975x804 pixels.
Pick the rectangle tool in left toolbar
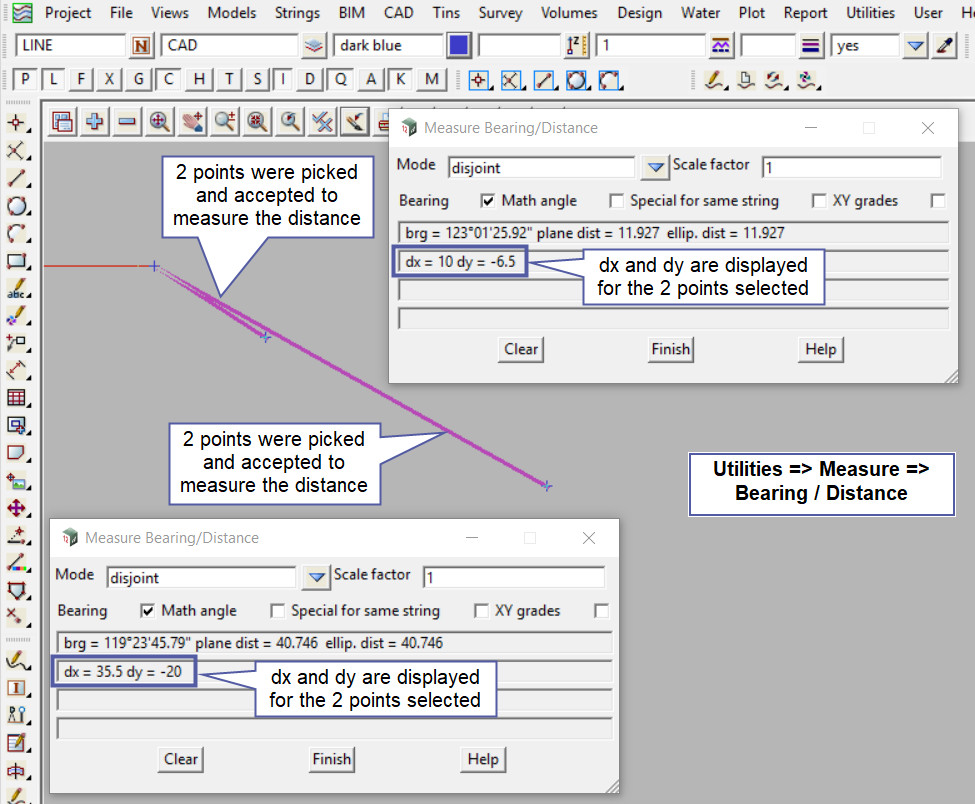point(16,261)
